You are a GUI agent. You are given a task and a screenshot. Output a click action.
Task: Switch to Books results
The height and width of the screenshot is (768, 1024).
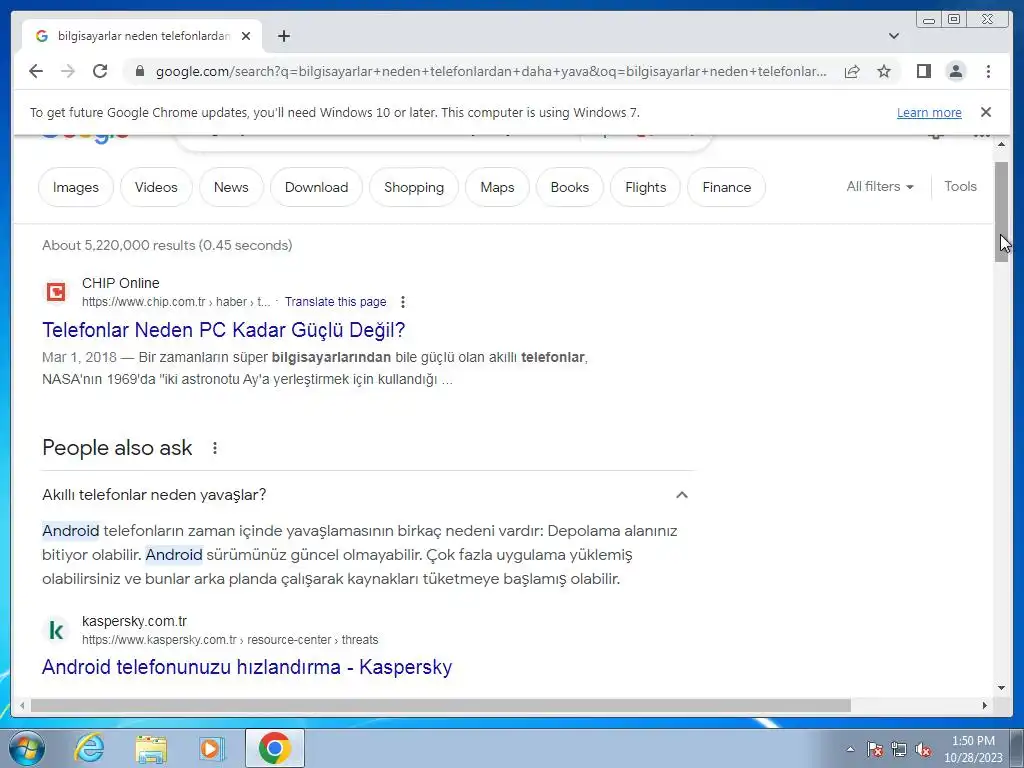569,187
